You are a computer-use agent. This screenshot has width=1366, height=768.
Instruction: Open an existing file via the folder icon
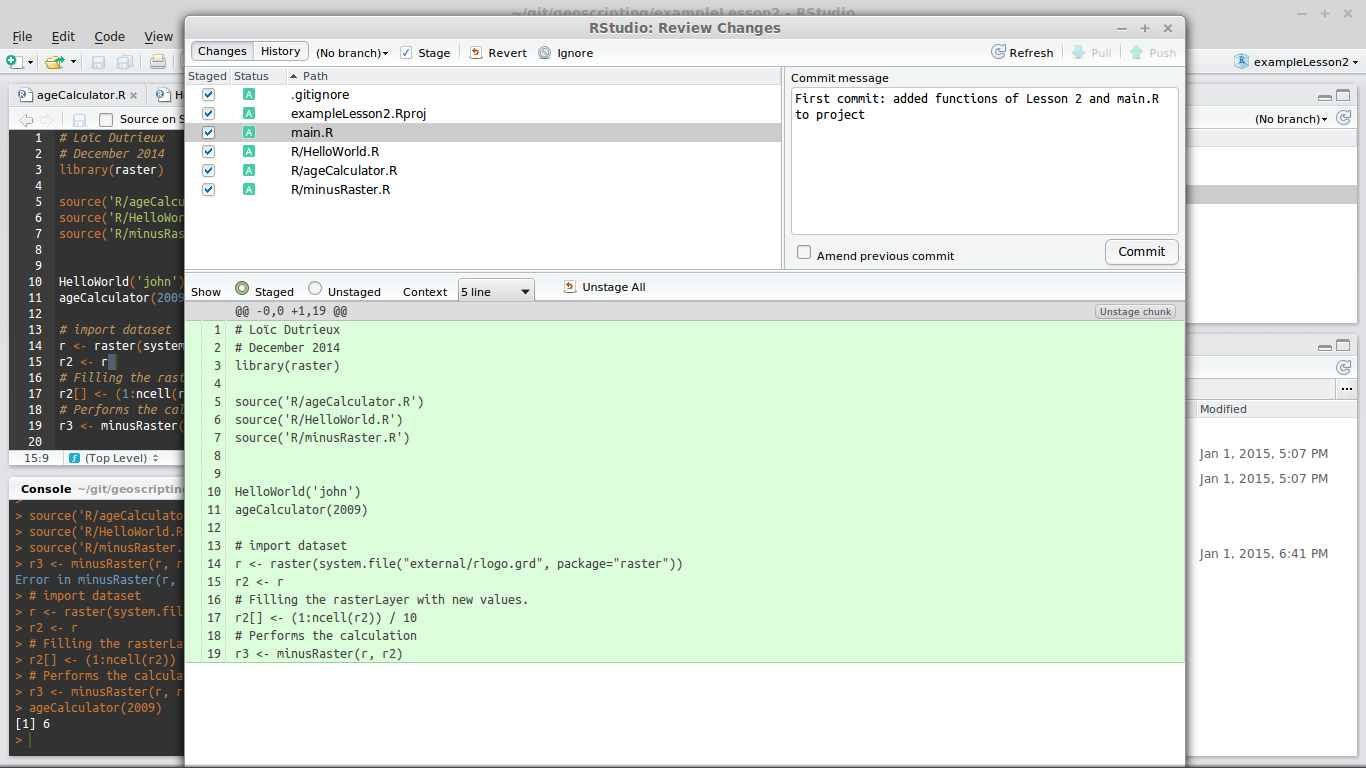(x=55, y=62)
